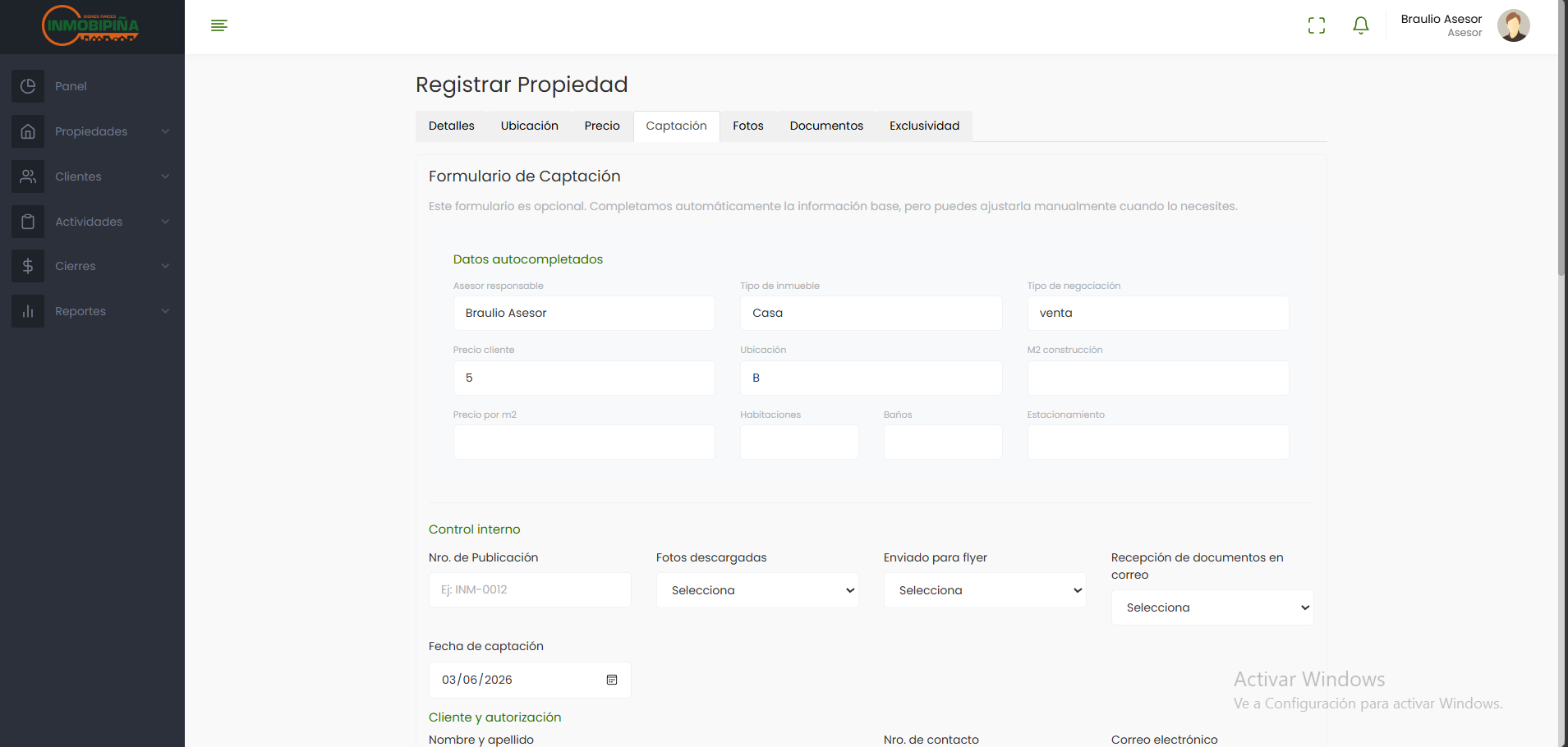The height and width of the screenshot is (747, 1568).
Task: Click the Cierres sidebar label
Action: (x=76, y=266)
